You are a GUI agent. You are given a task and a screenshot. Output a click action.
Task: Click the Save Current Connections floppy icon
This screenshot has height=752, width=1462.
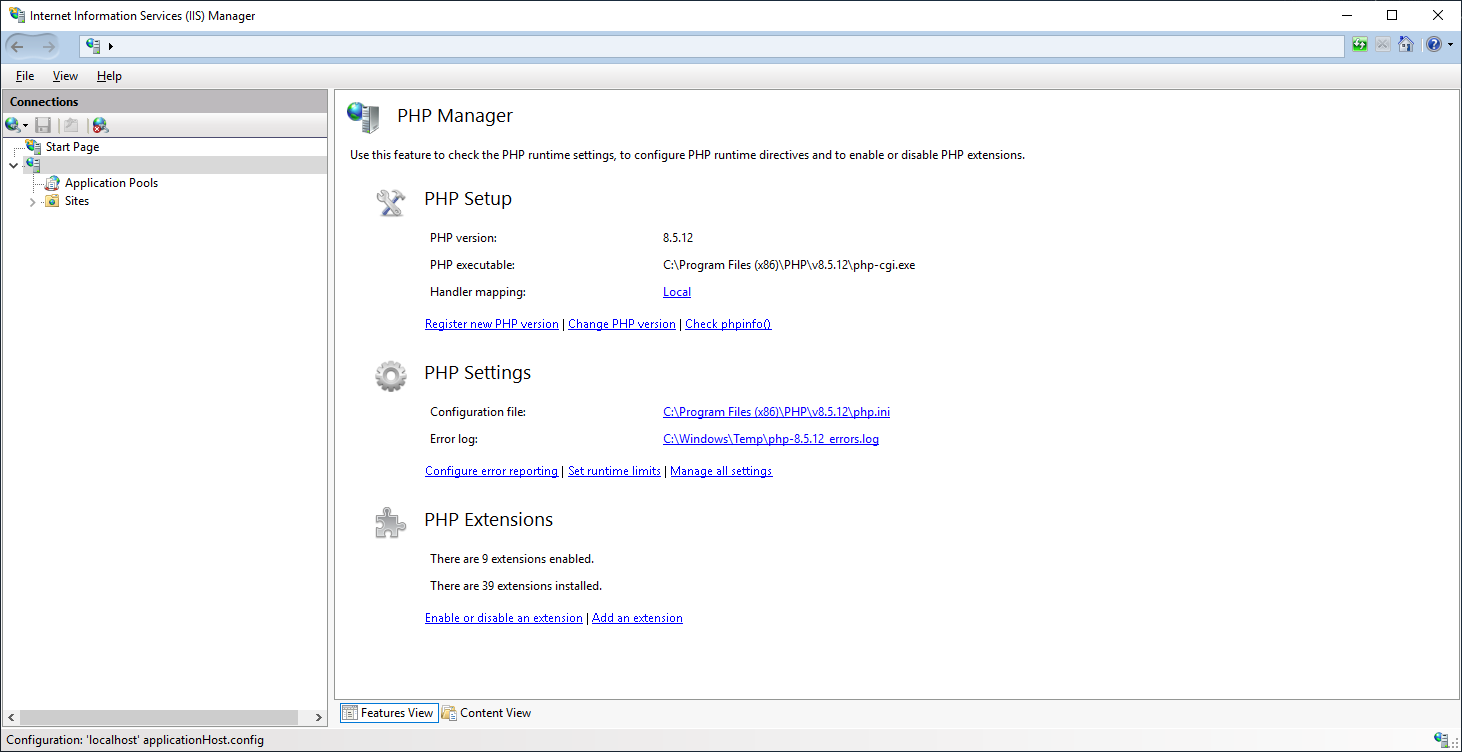coord(43,125)
